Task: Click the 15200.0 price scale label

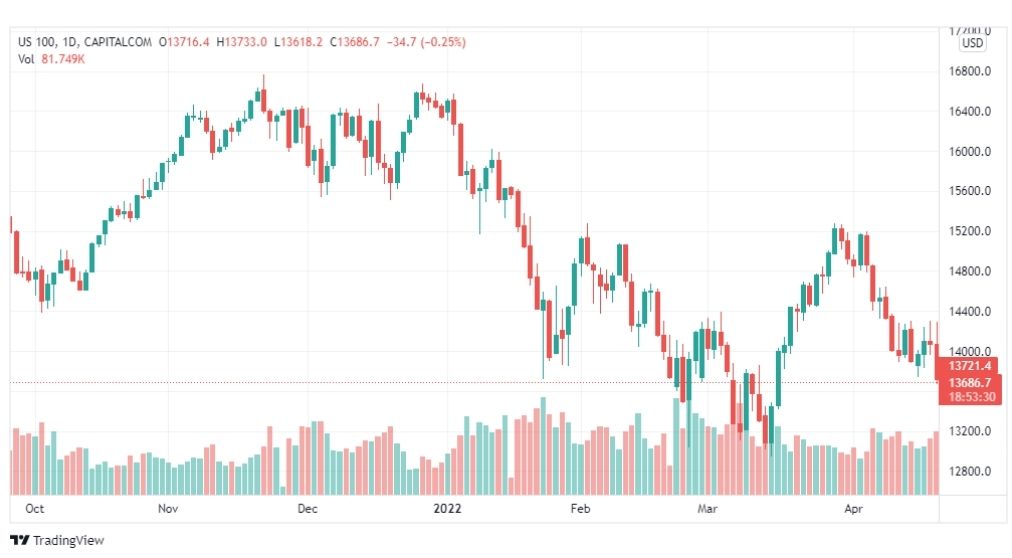Action: point(969,231)
